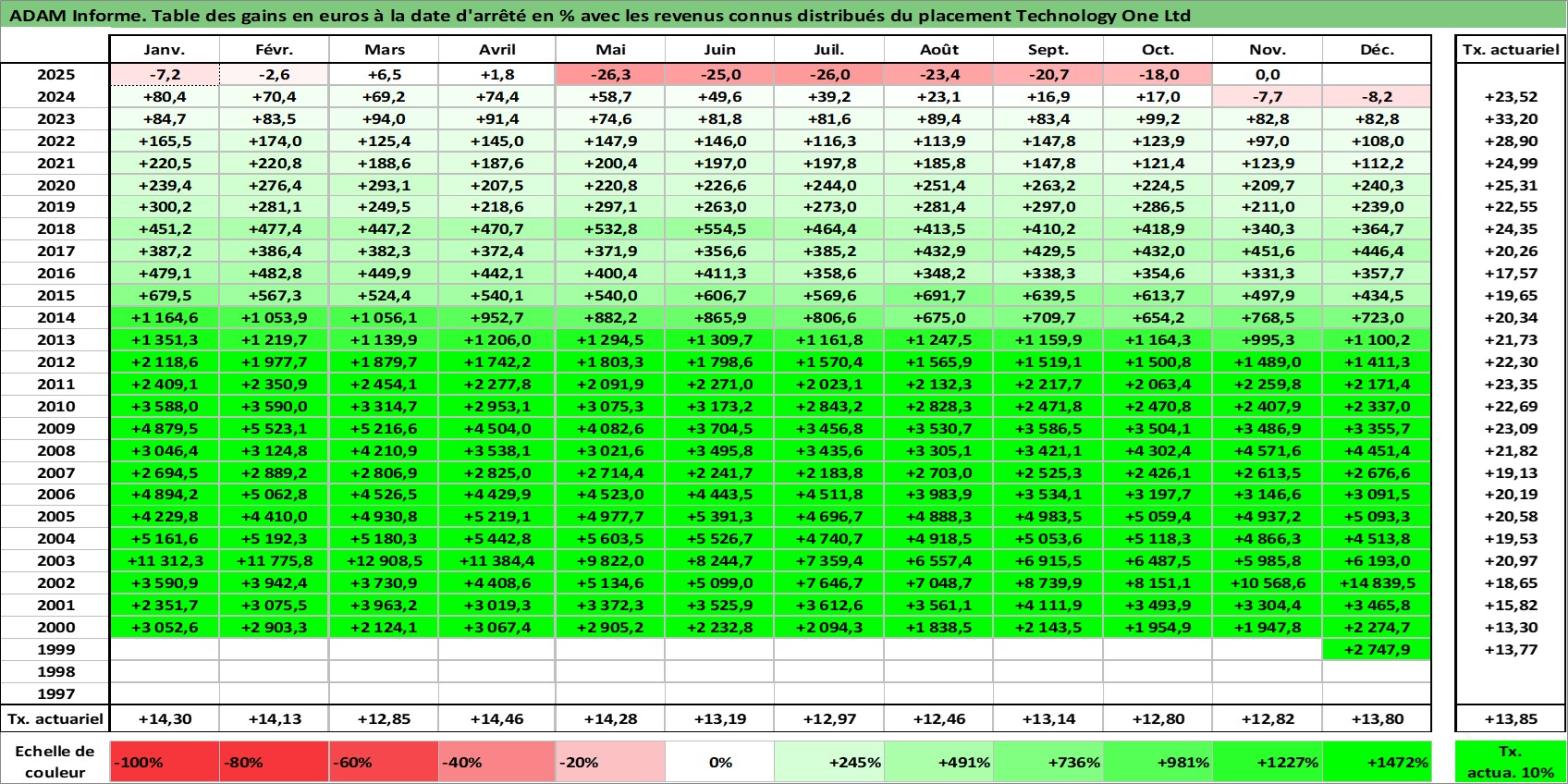The height and width of the screenshot is (784, 1568).
Task: Click the empty Janv. 1998 cell
Action: tap(165, 671)
